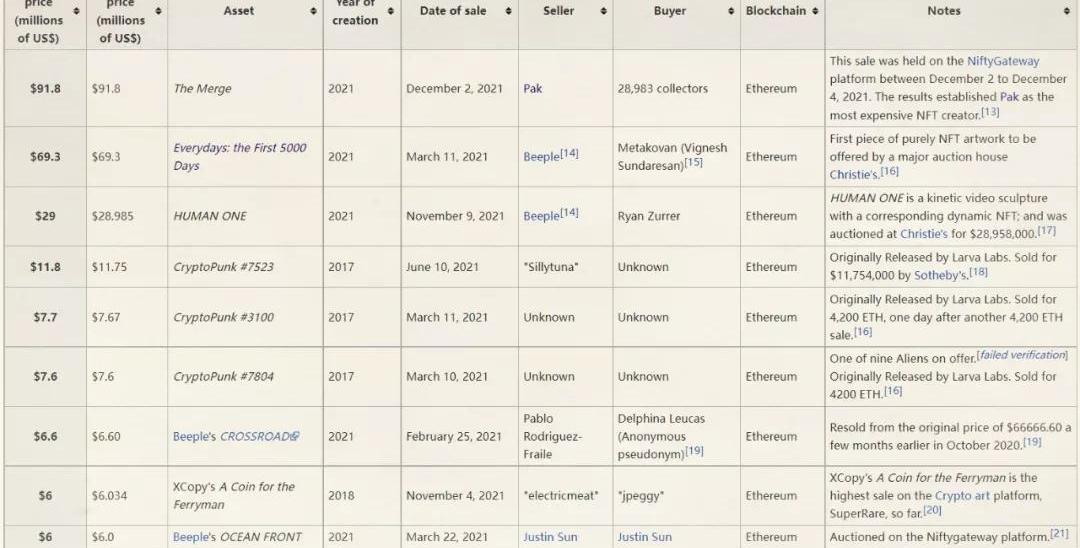Screen dimensions: 1080x548
Task: Follow citation [13] reference
Action: pyautogui.click(x=990, y=112)
